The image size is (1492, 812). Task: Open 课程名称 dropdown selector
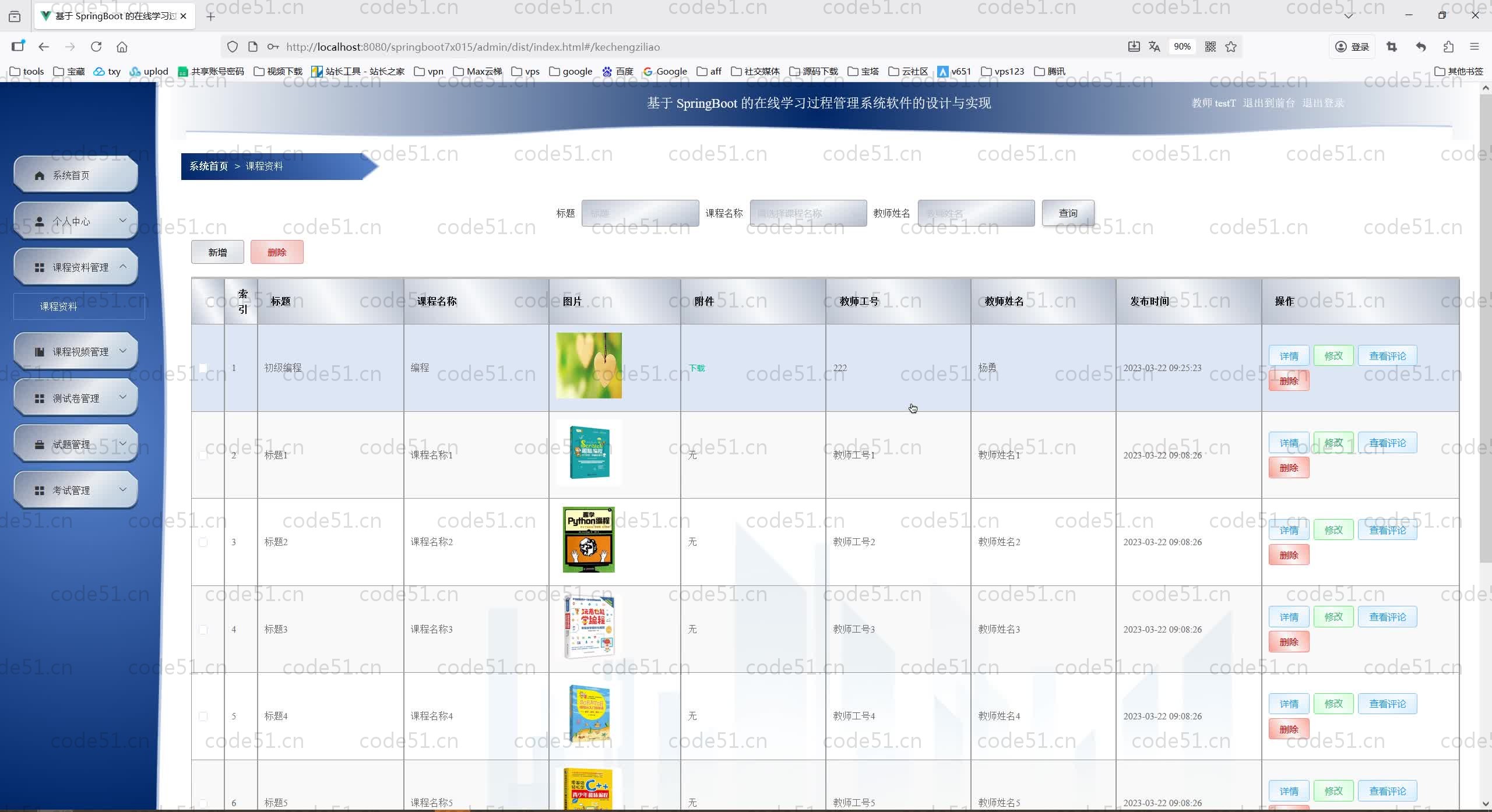(x=808, y=213)
